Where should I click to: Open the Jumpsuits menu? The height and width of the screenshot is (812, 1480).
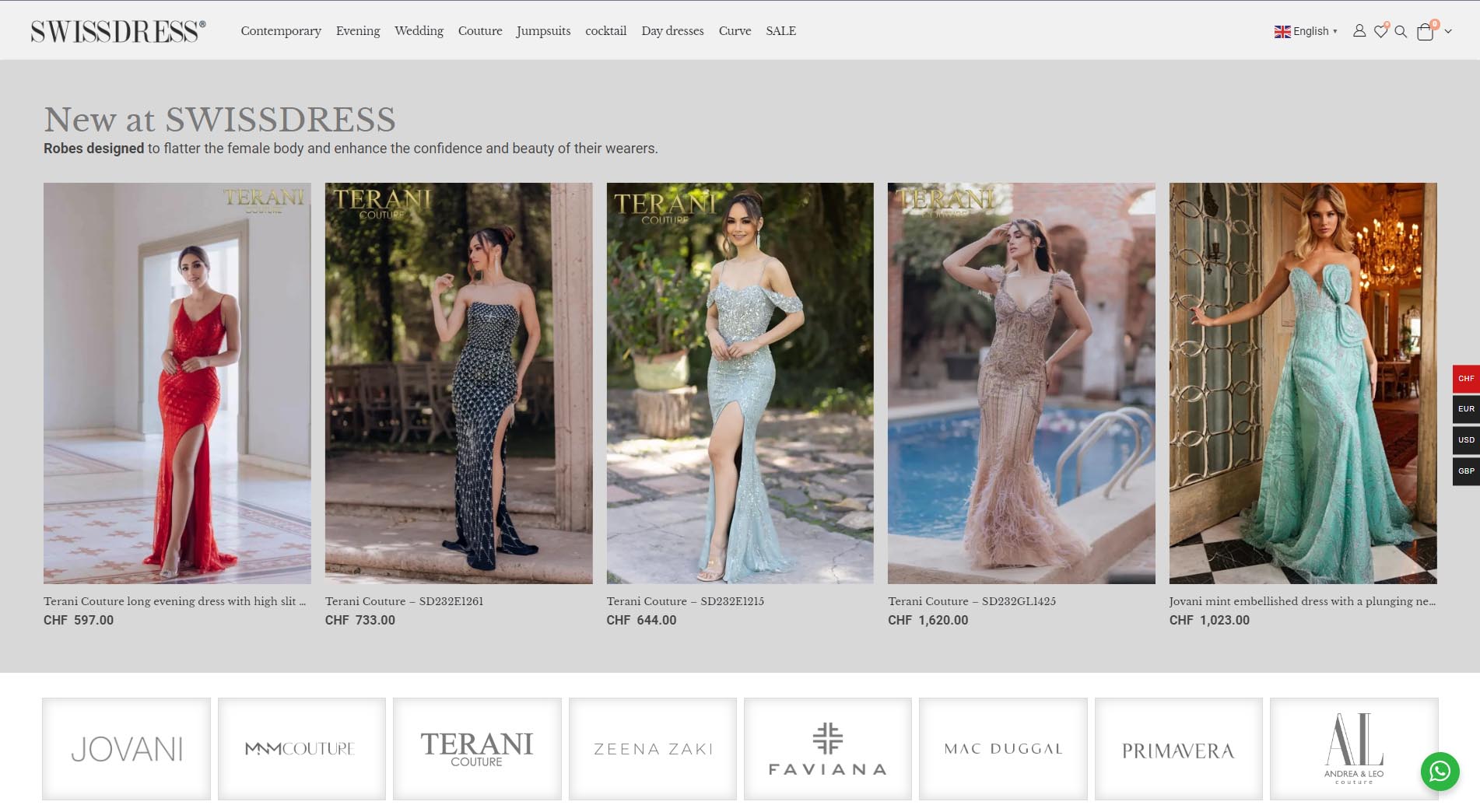[543, 31]
